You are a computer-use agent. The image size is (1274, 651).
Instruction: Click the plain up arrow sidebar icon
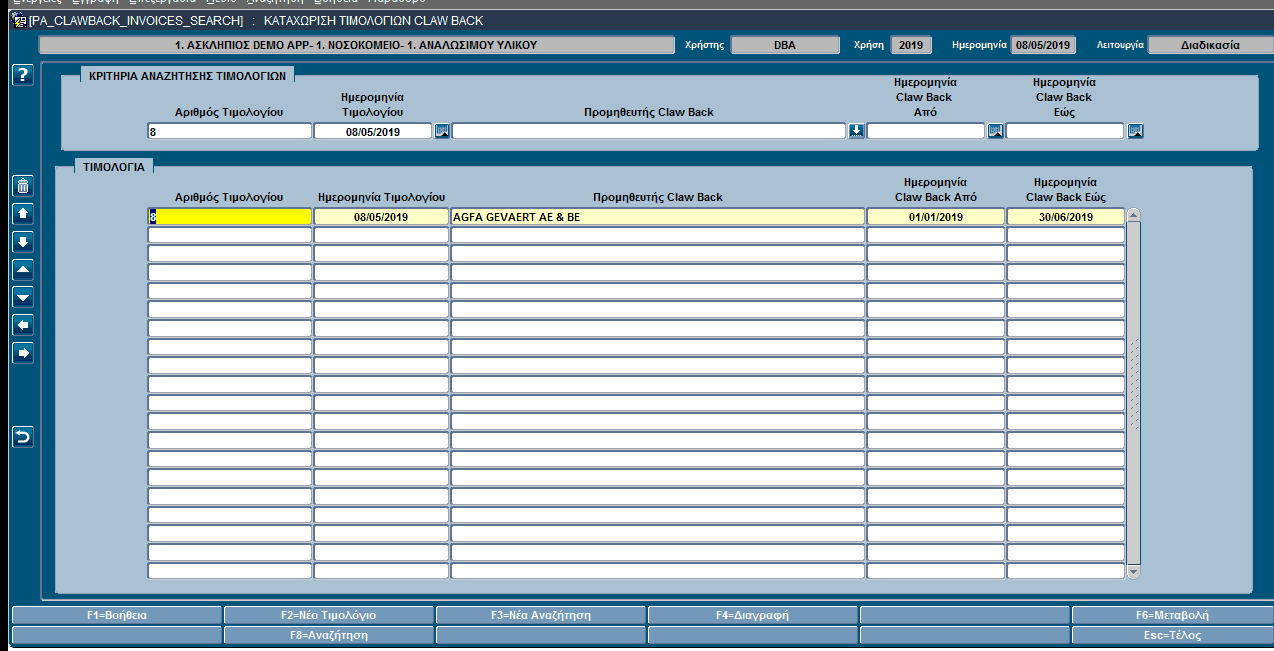(23, 214)
